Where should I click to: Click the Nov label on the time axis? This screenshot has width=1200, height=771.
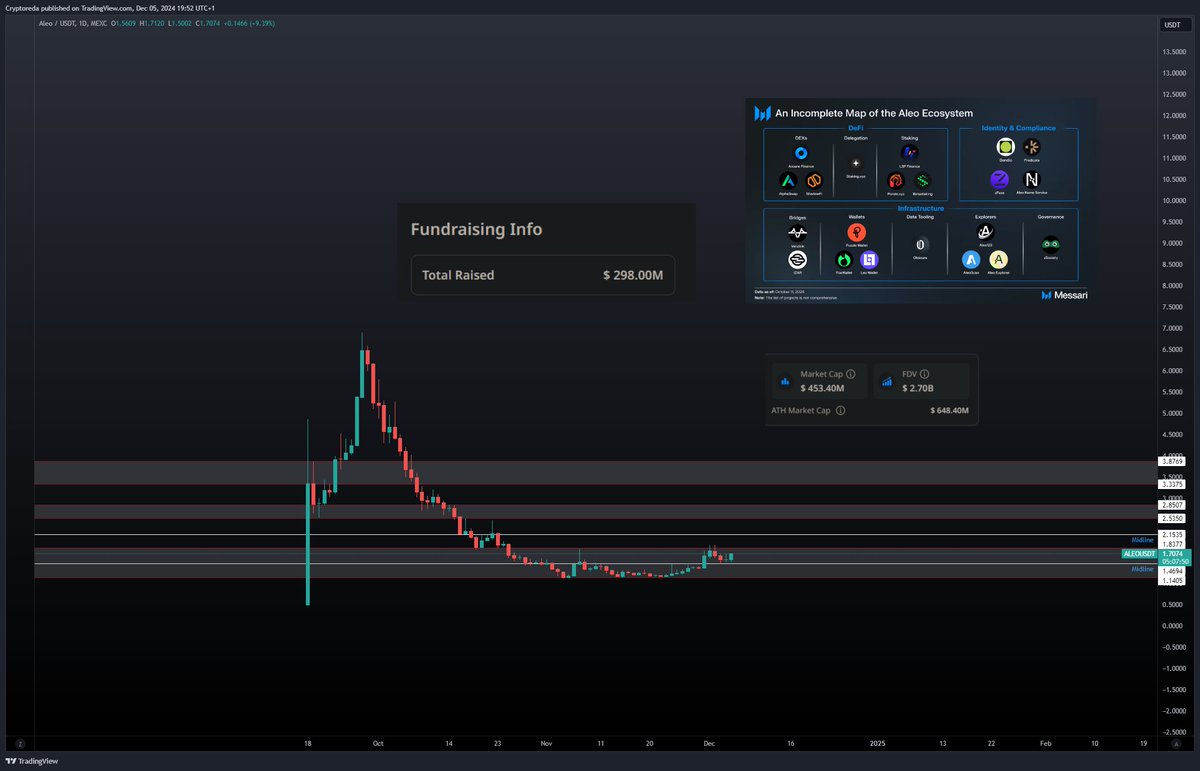pos(546,743)
